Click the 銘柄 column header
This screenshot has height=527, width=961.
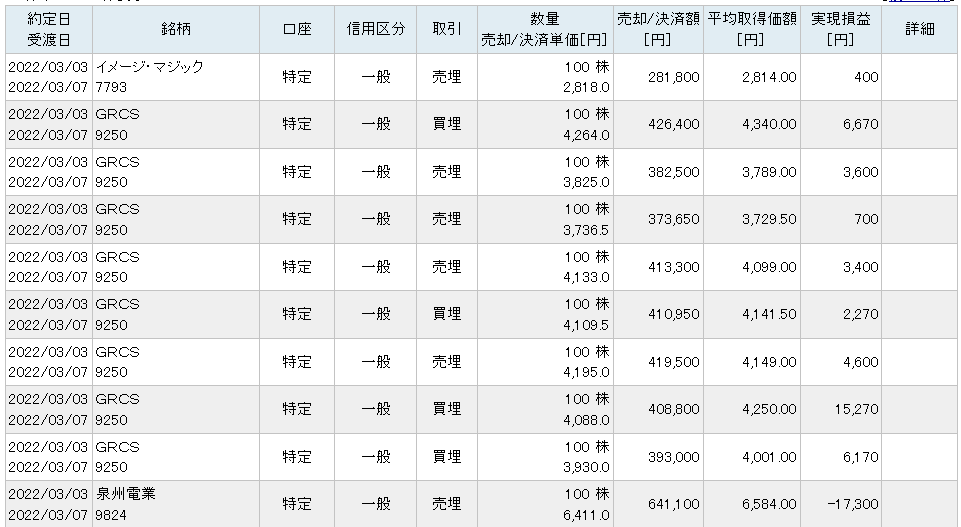(x=176, y=29)
